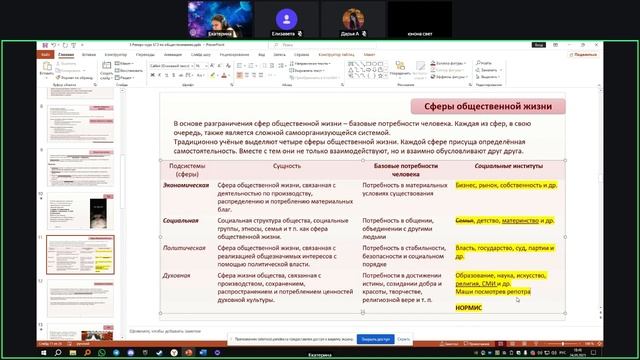Click the bulleted list icon
The image size is (640, 360).
[x=240, y=65]
